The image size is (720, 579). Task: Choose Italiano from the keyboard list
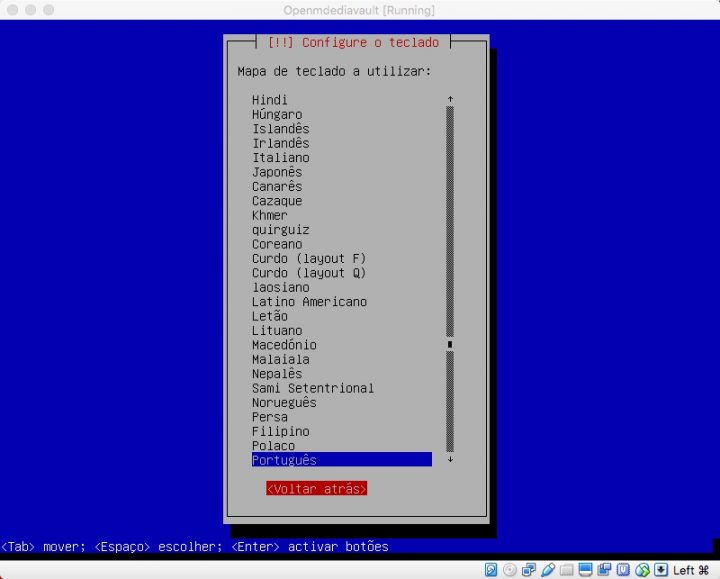[281, 158]
